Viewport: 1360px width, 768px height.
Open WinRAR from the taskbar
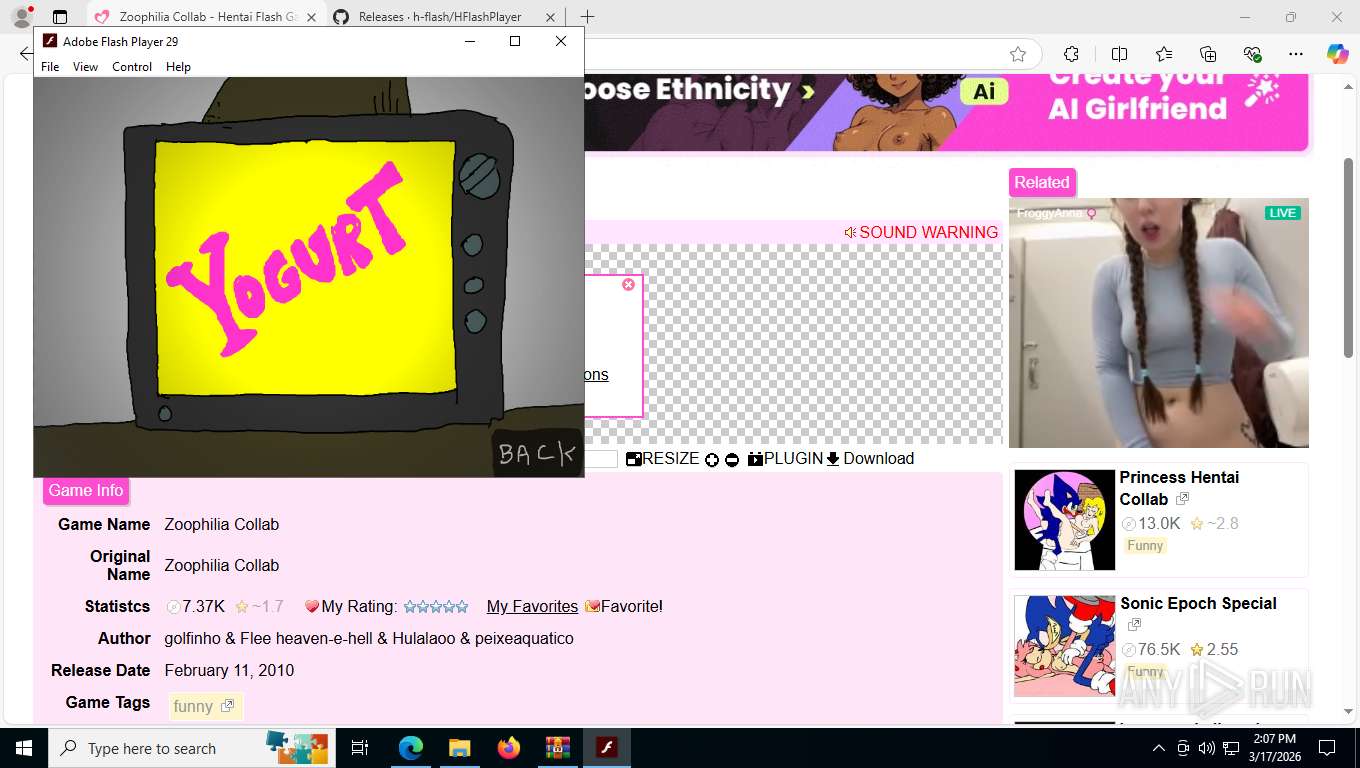[557, 748]
